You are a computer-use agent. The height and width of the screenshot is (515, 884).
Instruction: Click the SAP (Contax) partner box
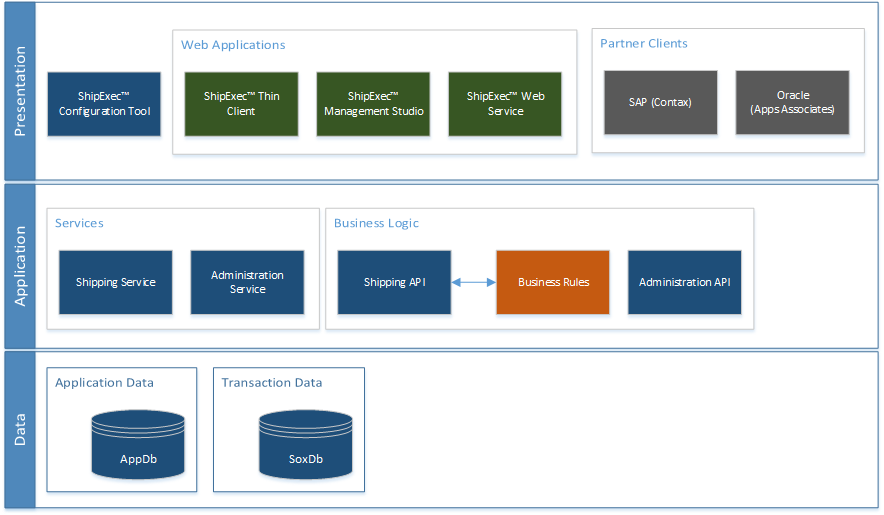(660, 102)
